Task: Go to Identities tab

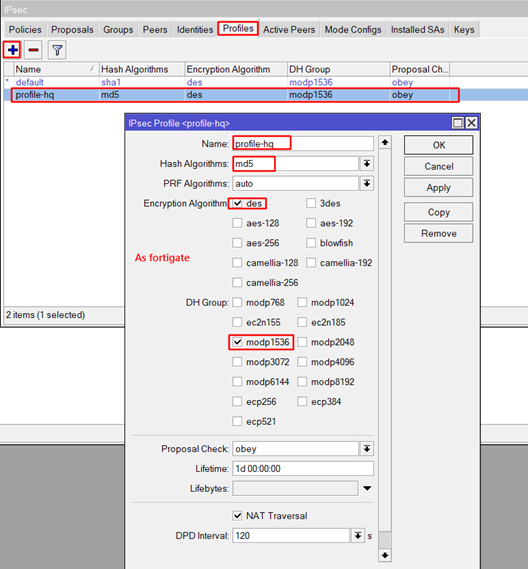Action: (195, 29)
